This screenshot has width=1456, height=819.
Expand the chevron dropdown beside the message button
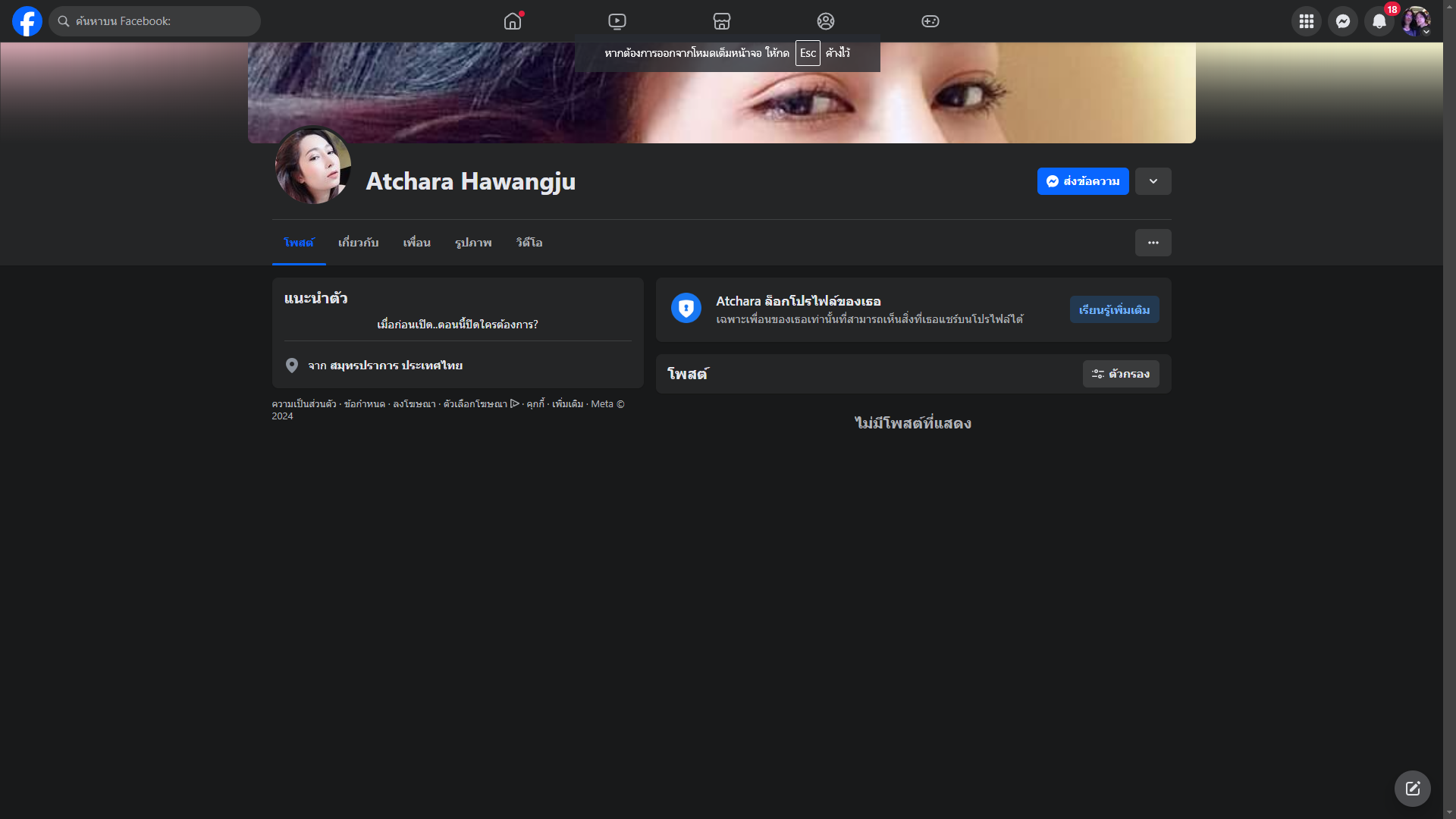click(1153, 181)
